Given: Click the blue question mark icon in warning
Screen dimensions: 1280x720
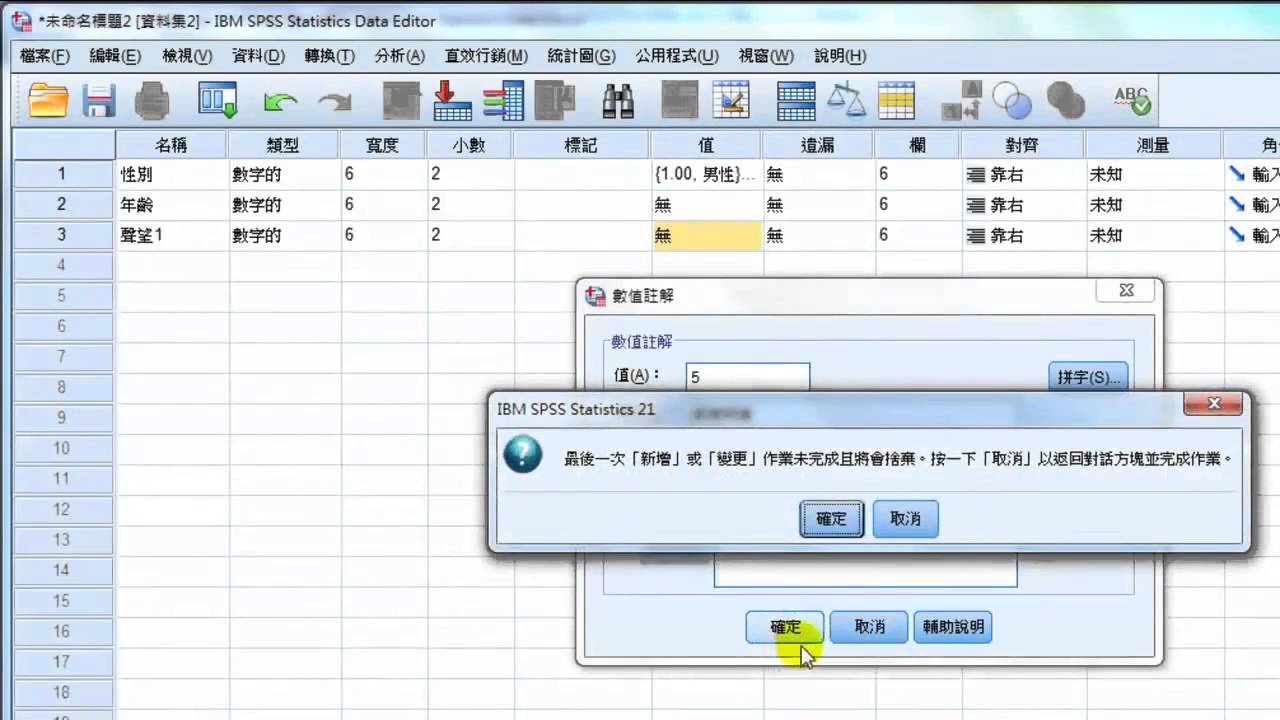Looking at the screenshot, I should click(x=524, y=454).
